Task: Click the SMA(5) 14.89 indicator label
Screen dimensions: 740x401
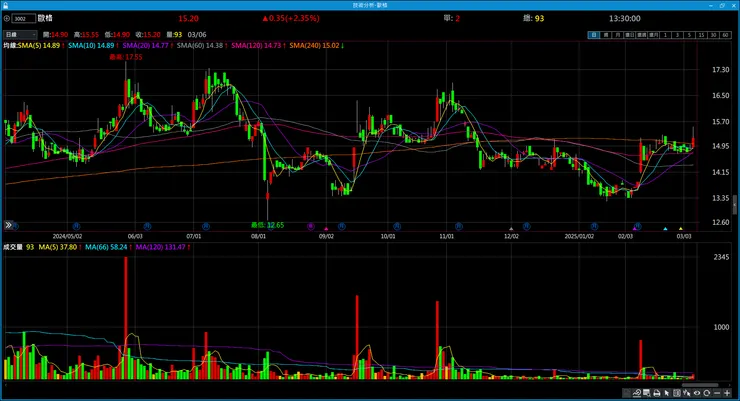Action: pyautogui.click(x=39, y=45)
